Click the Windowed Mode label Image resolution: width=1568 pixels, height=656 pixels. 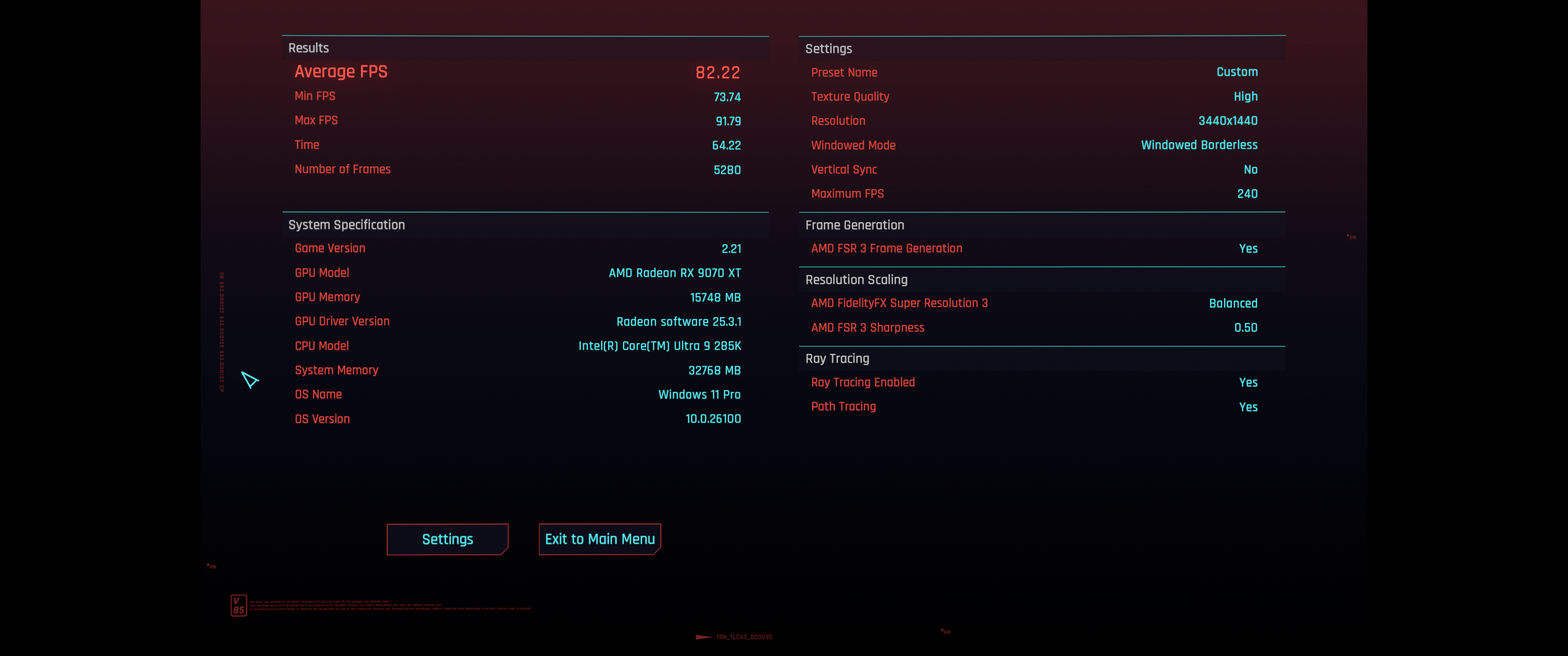853,145
